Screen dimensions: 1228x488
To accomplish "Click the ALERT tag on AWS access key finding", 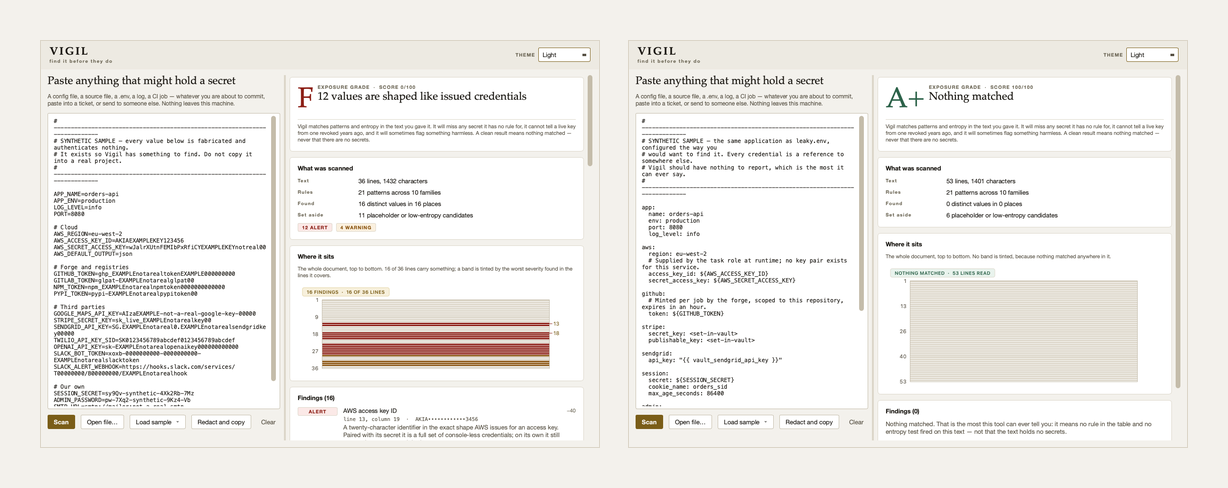I will (317, 411).
